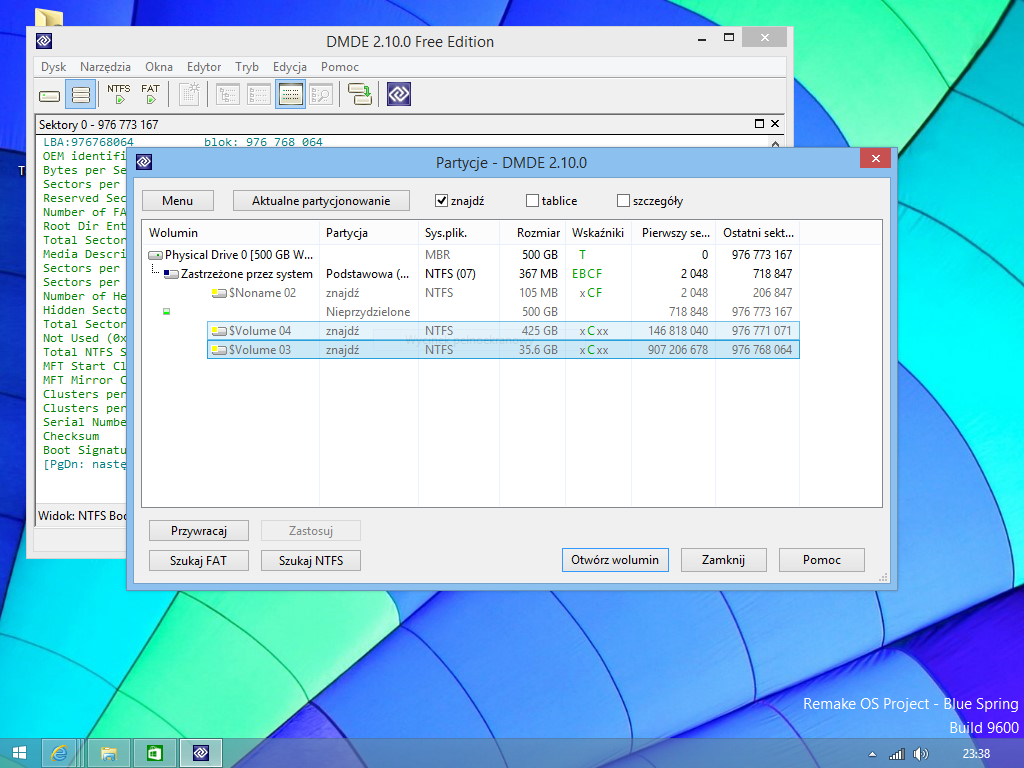The image size is (1024, 768).
Task: Show hidden tray icons arrow
Action: [x=872, y=754]
